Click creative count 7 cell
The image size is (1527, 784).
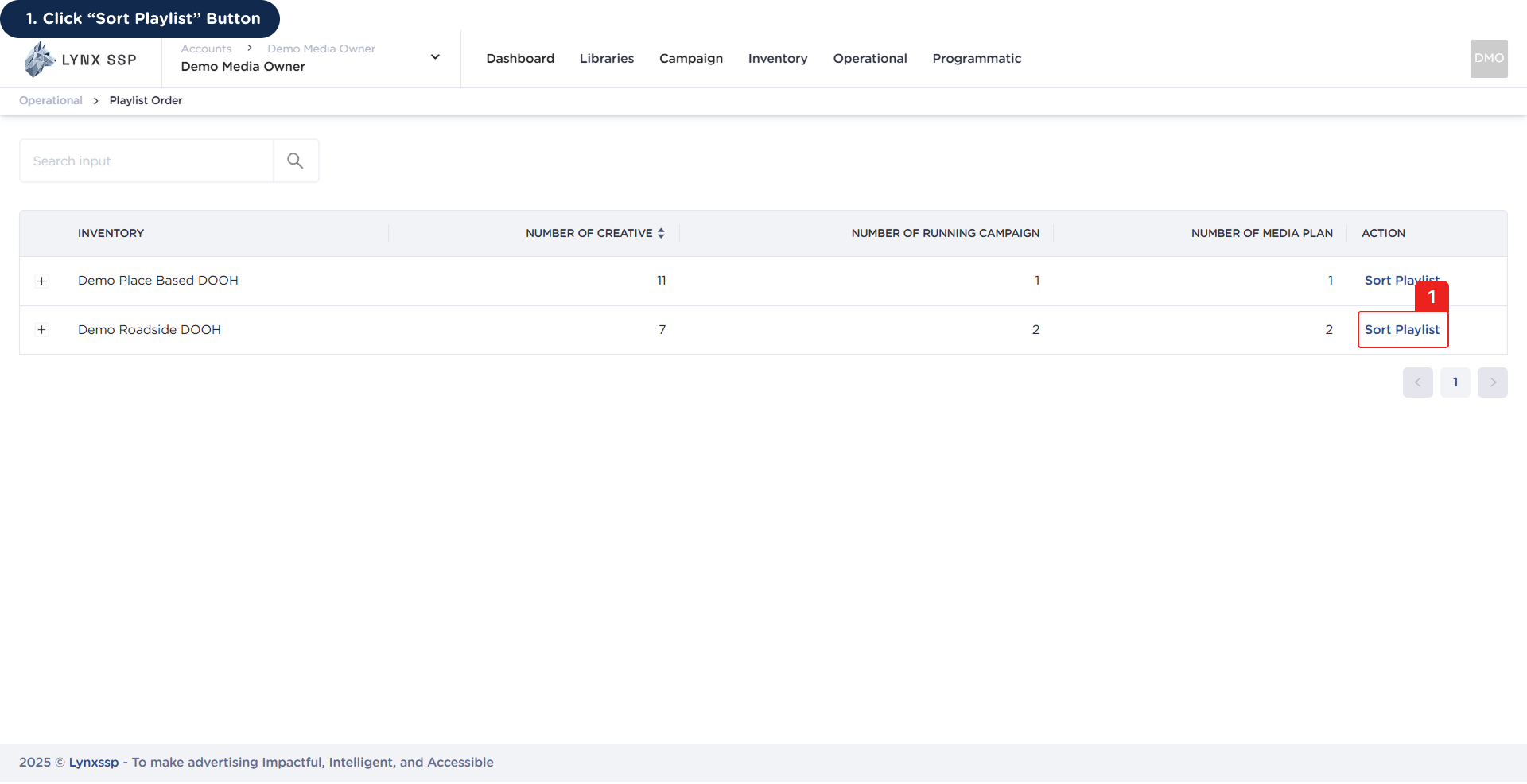pyautogui.click(x=662, y=330)
